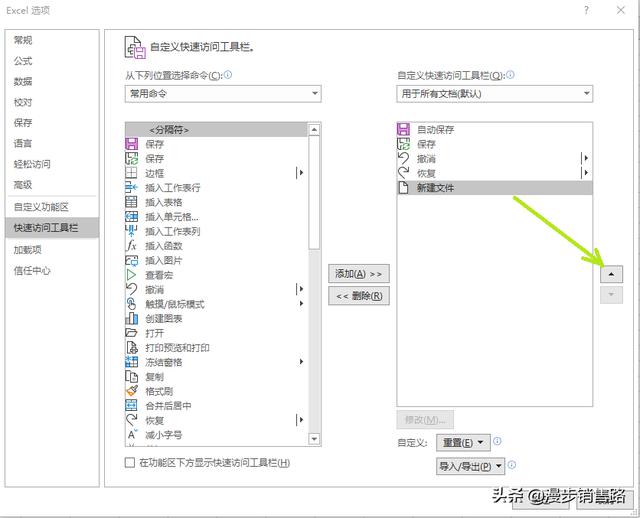
Task: Open the 常规 options category
Action: point(52,40)
